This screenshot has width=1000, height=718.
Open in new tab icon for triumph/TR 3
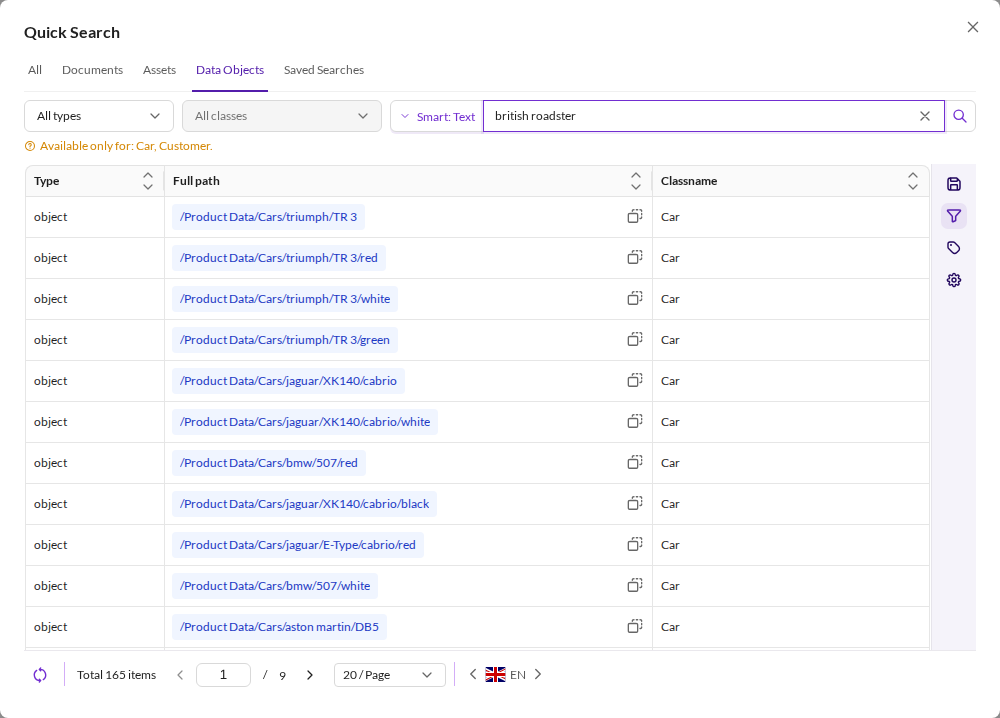tap(635, 216)
